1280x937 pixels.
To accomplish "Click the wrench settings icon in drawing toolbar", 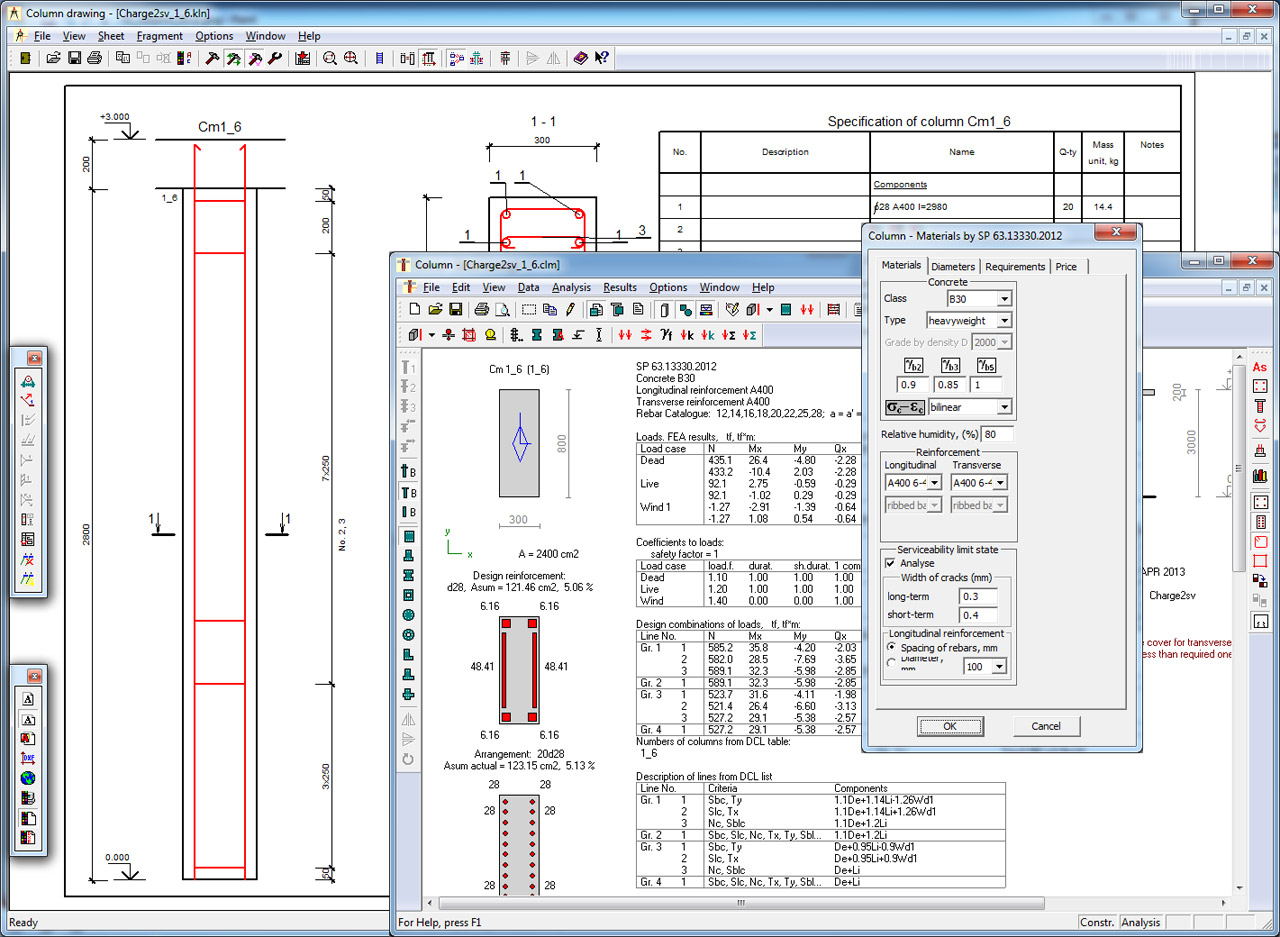I will [275, 58].
